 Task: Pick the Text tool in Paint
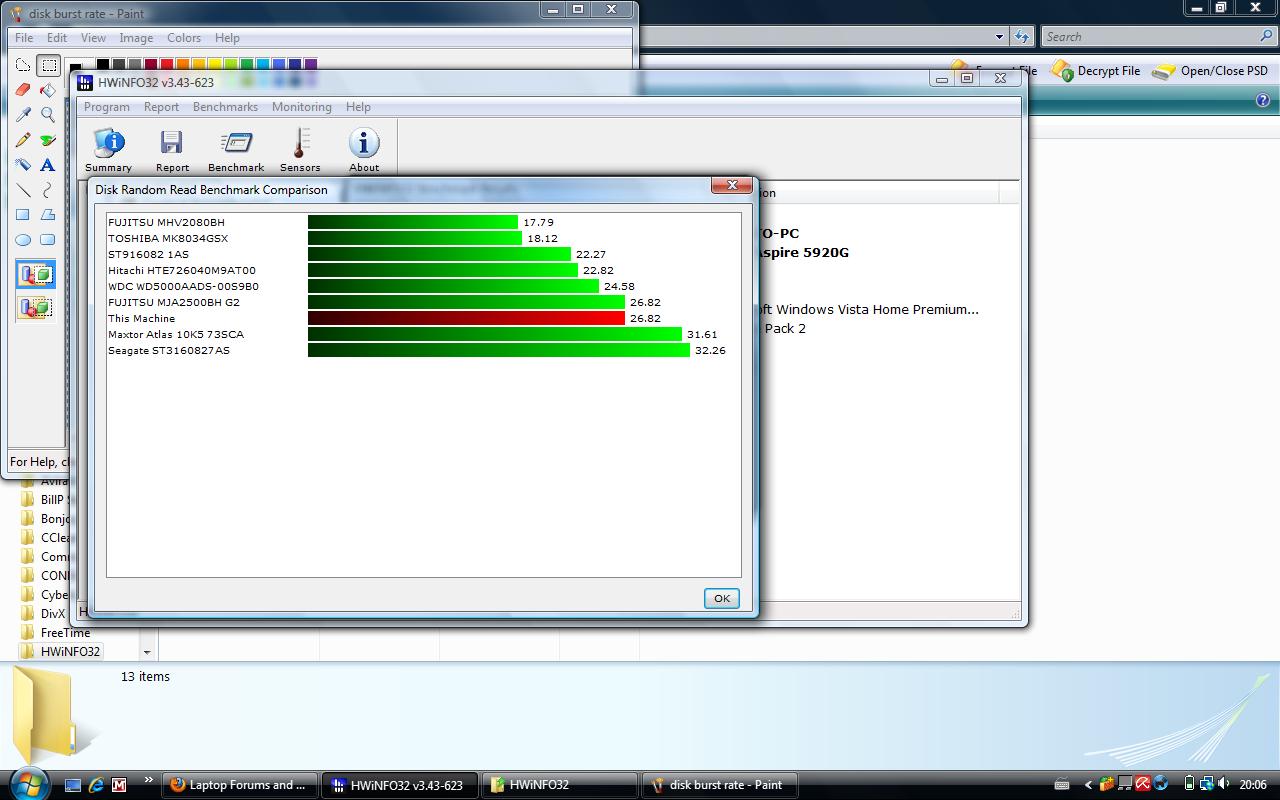pos(47,165)
